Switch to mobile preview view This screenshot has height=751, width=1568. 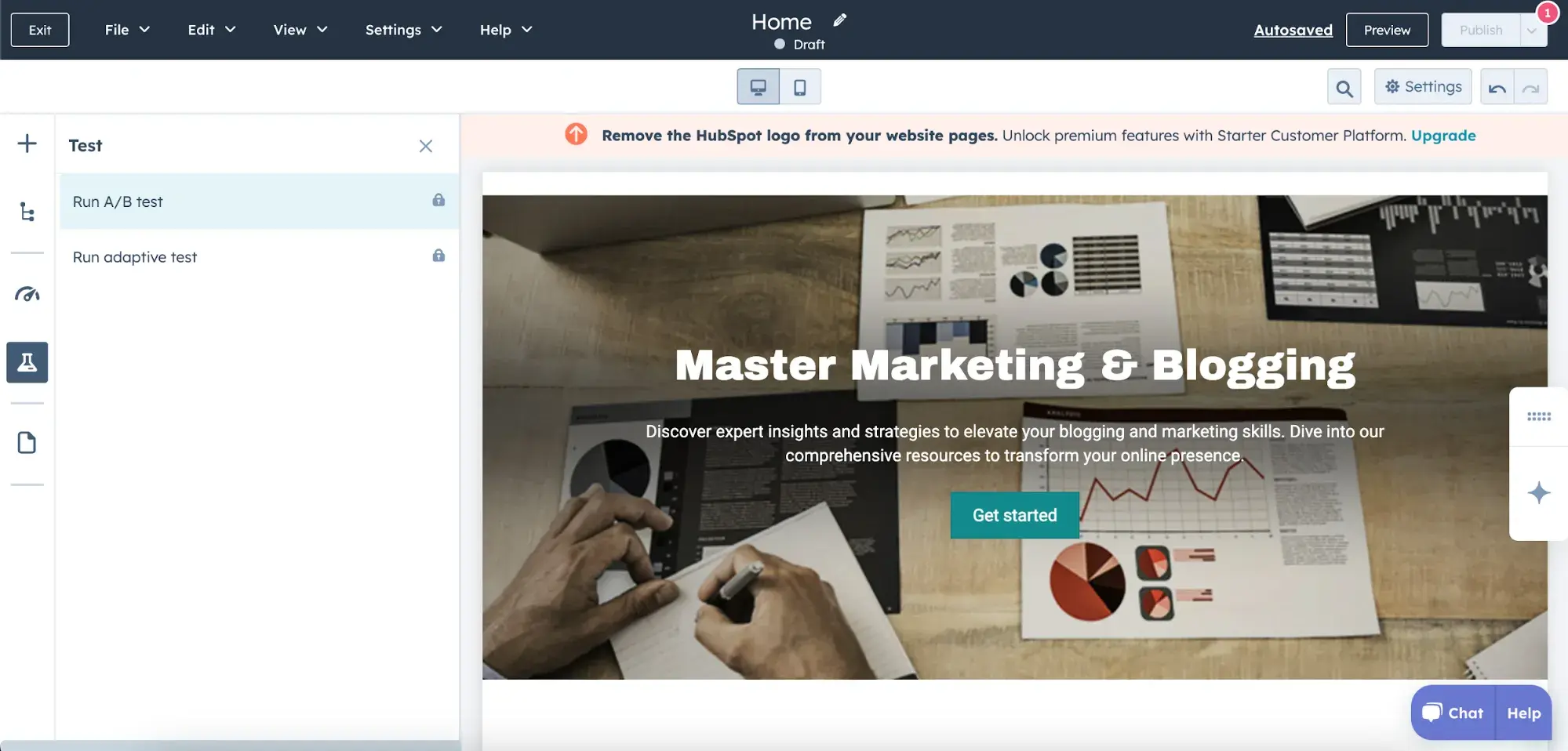point(800,87)
